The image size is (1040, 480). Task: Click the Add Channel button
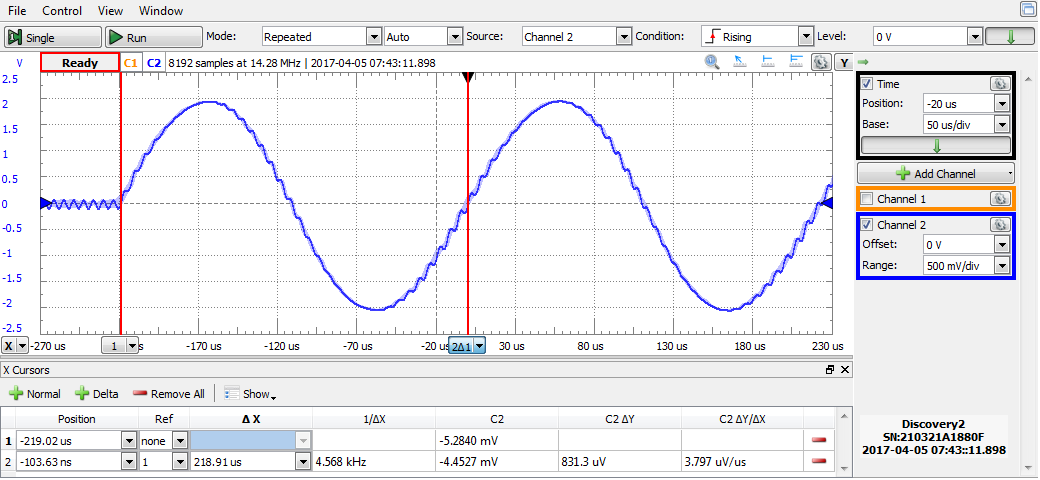click(936, 174)
